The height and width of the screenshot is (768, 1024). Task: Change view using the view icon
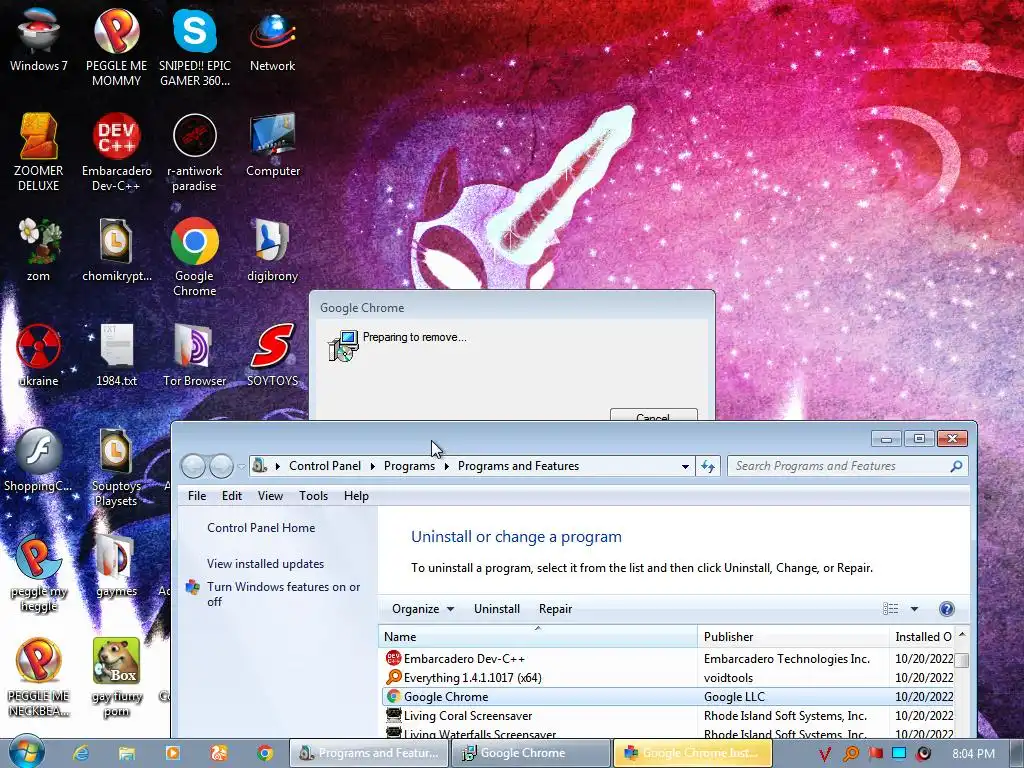click(890, 609)
